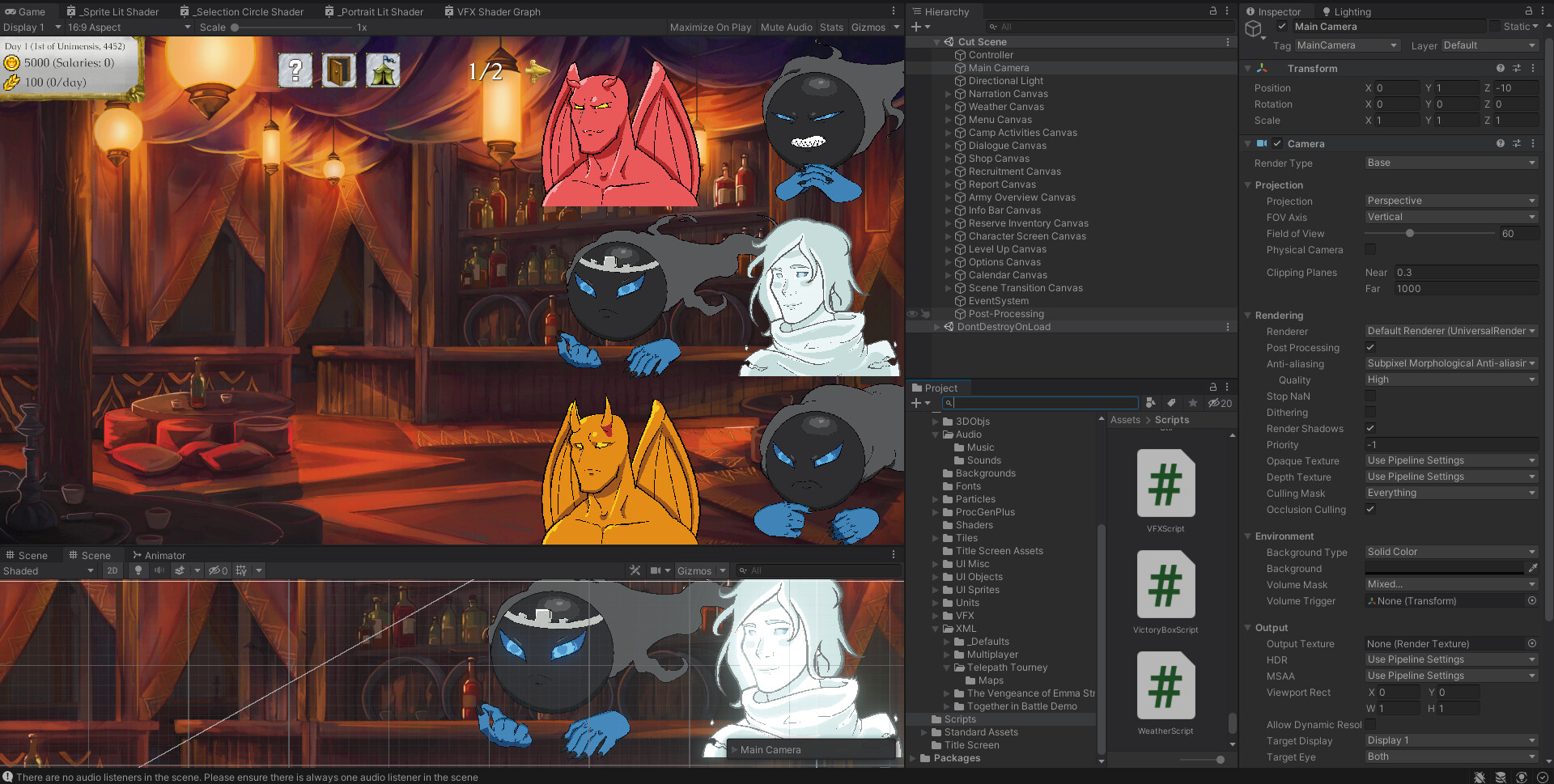This screenshot has height=784, width=1554.
Task: Toggle scene audio in the Scene view toolbar
Action: [x=159, y=570]
